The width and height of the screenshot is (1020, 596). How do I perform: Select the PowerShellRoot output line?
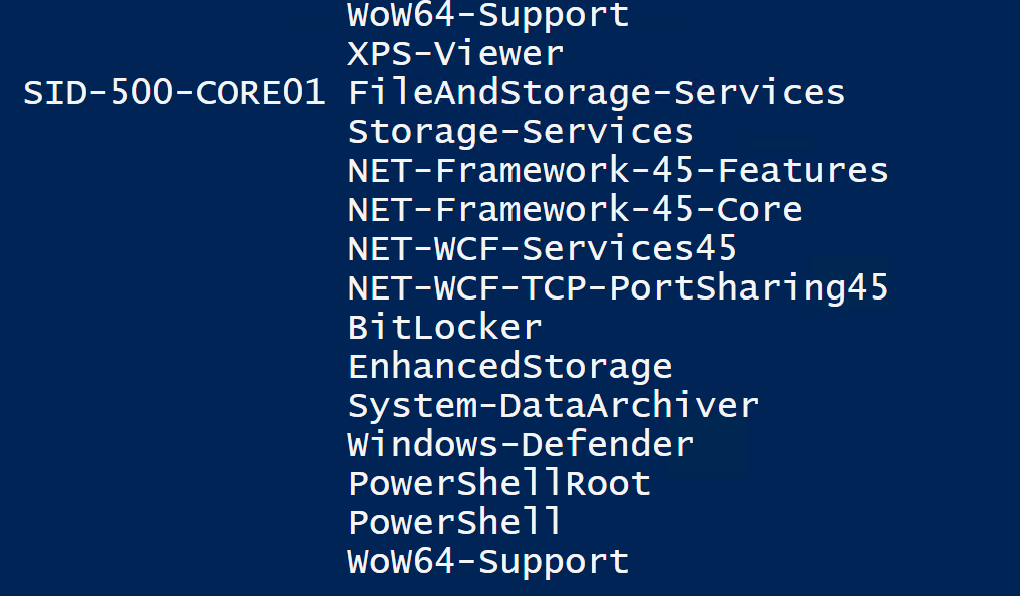pos(499,483)
